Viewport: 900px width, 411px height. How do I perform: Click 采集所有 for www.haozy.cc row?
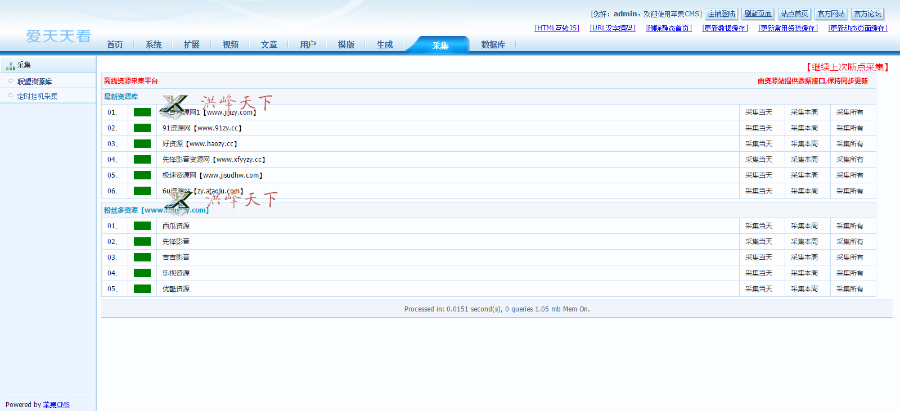tap(849, 144)
